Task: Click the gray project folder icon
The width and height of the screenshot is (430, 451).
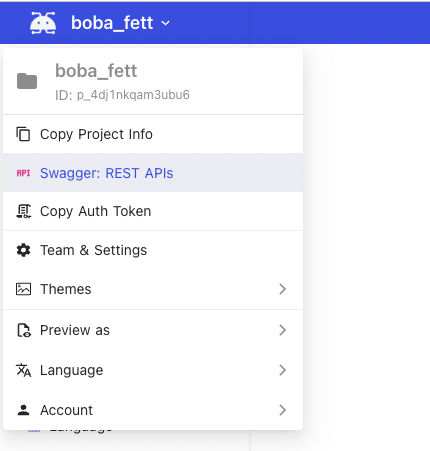Action: pos(27,81)
